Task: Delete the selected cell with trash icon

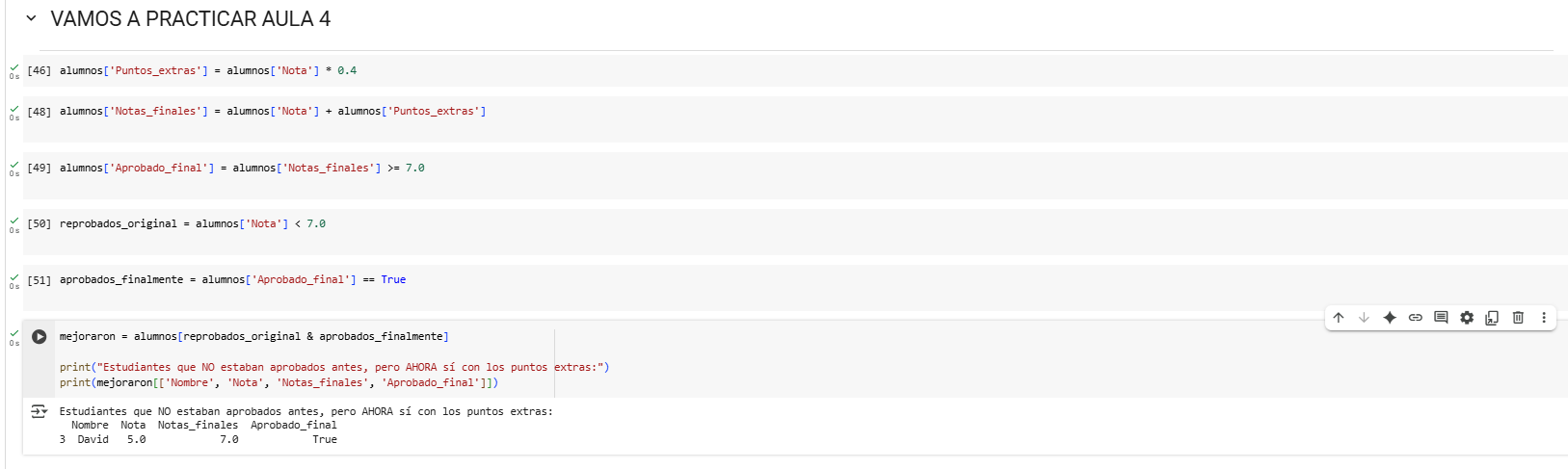Action: (x=1518, y=318)
